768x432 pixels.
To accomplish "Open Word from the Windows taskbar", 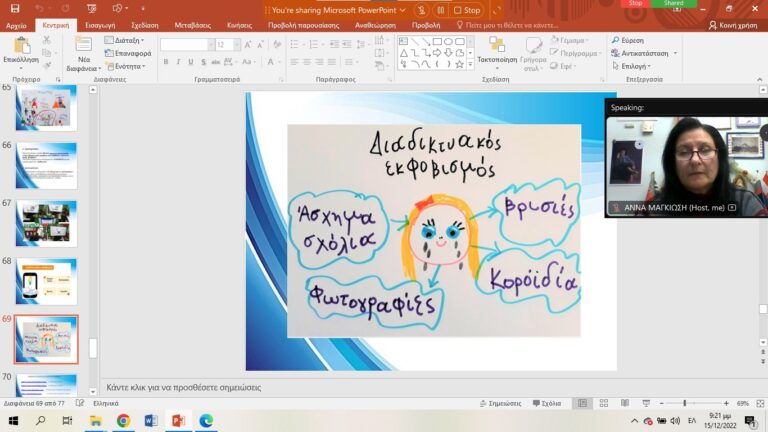I will click(151, 421).
